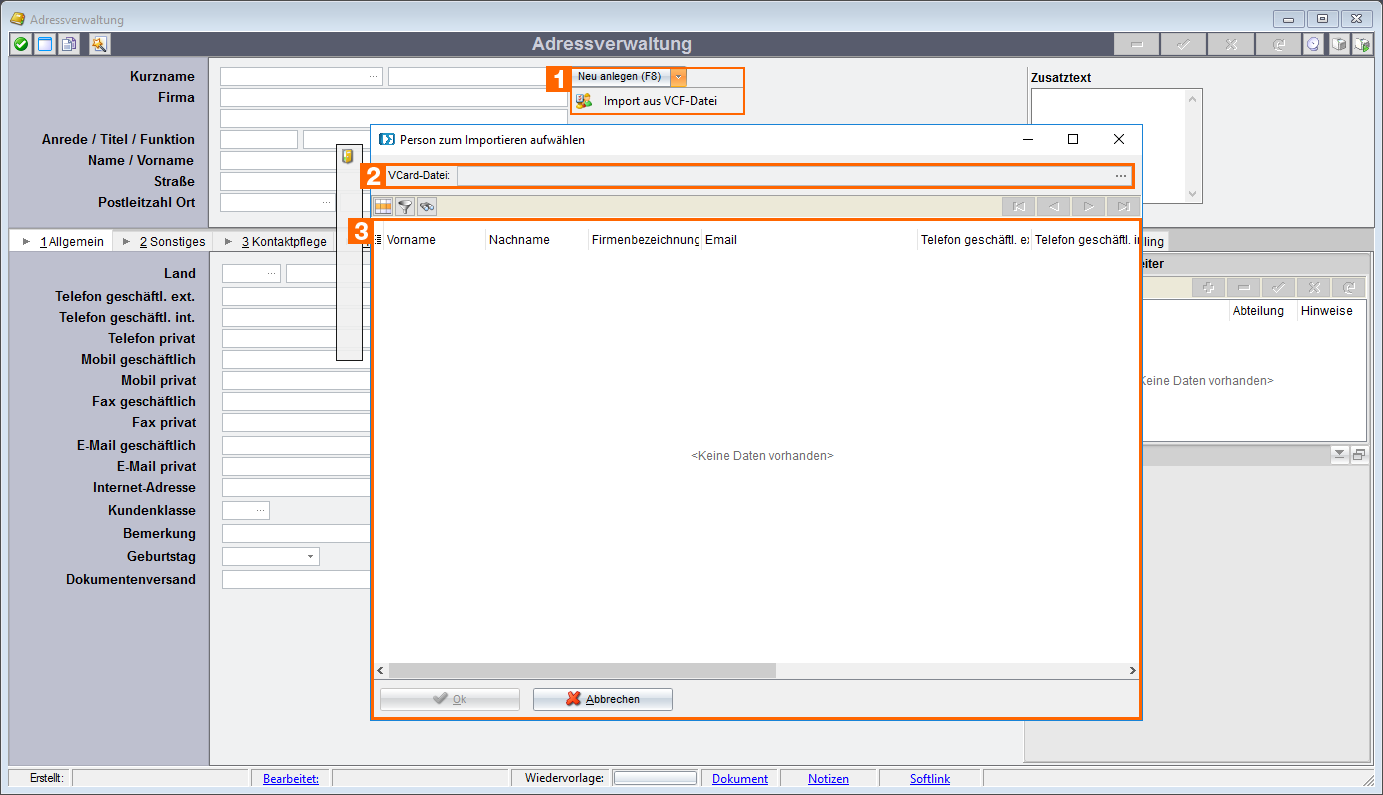The width and height of the screenshot is (1383, 795).
Task: Click the Firma input field
Action: [x=394, y=97]
